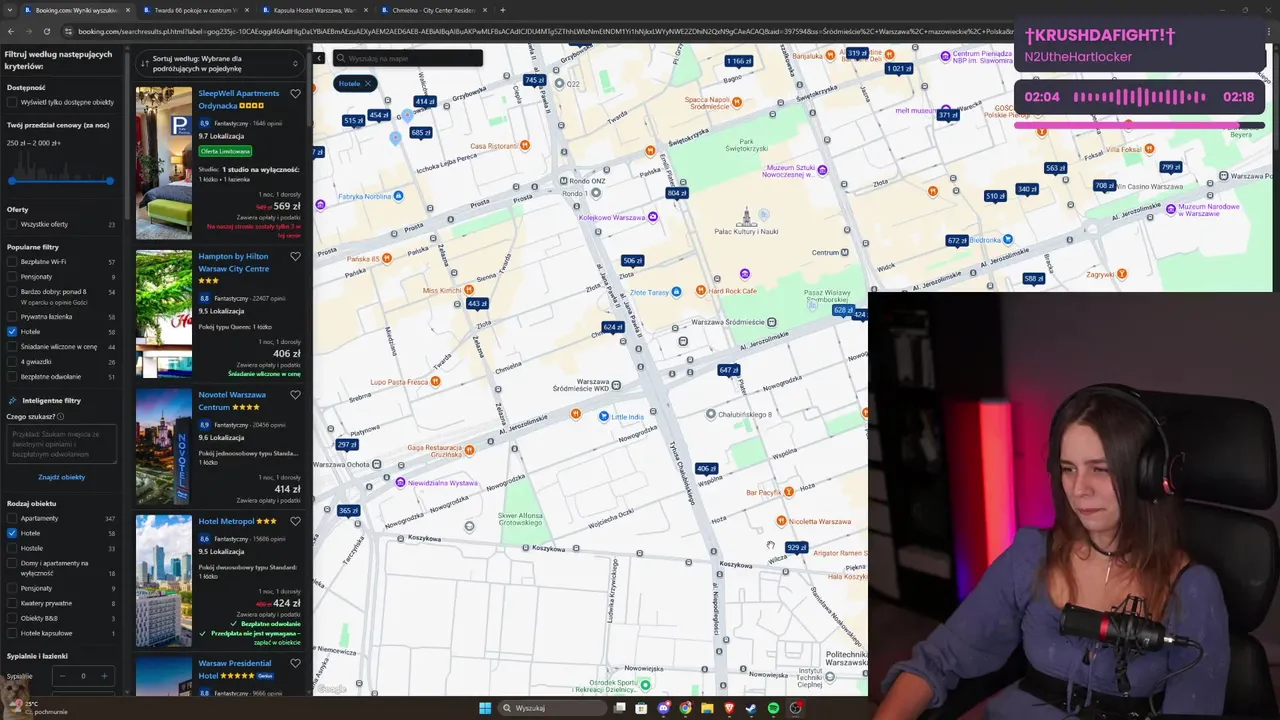1280x720 pixels.
Task: Click the Bar Pacyfik map marker
Action: (789, 491)
